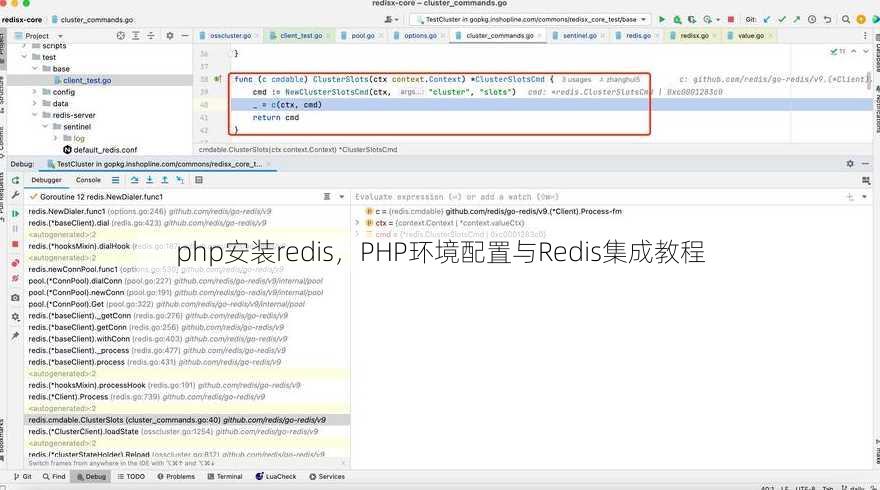
Task: Switch to sentinel.go editor tab
Action: (578, 35)
